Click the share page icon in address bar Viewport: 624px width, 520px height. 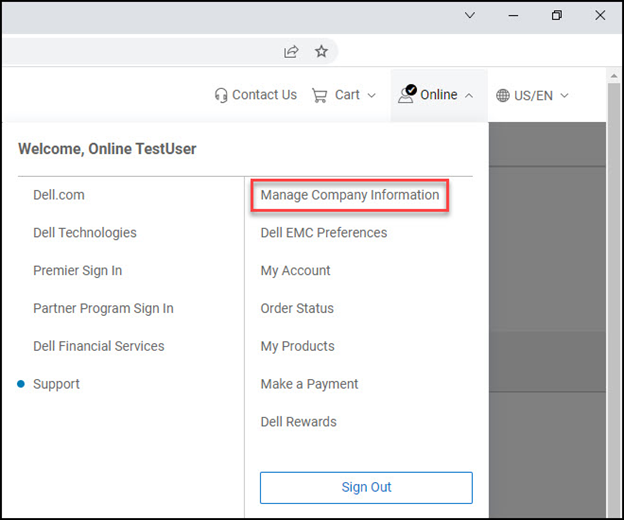[x=291, y=51]
